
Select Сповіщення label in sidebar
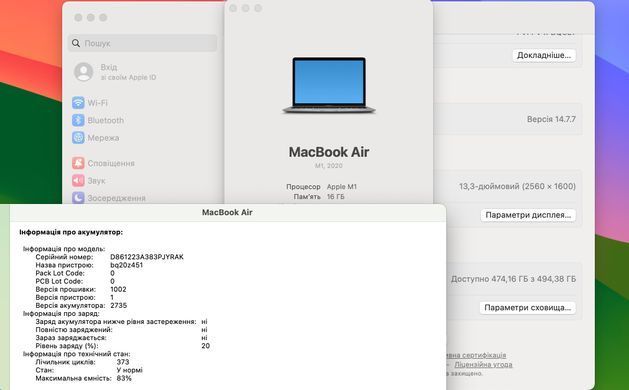[x=111, y=163]
